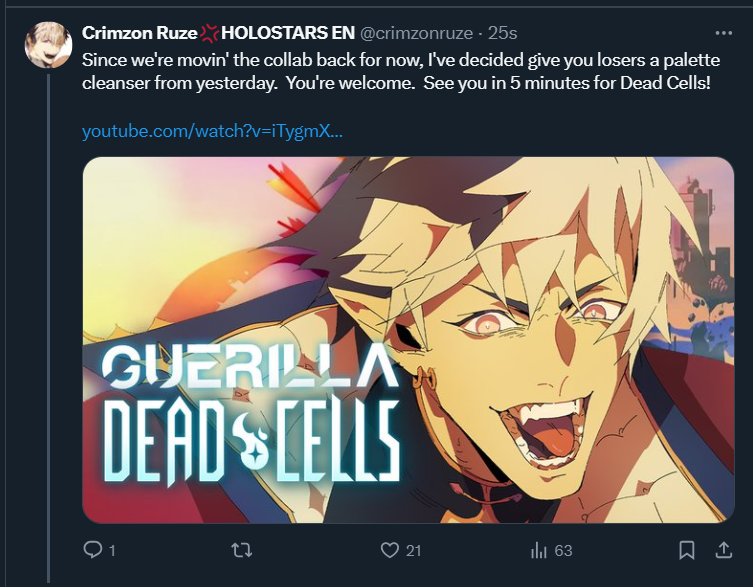Click the @crimzonruze handle
The width and height of the screenshot is (753, 587).
point(416,33)
